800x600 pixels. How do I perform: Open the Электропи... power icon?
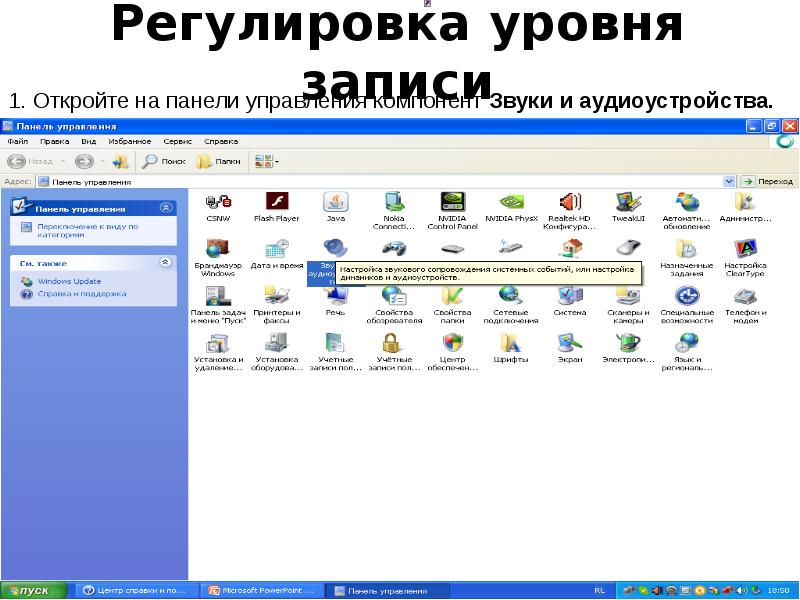click(x=628, y=348)
